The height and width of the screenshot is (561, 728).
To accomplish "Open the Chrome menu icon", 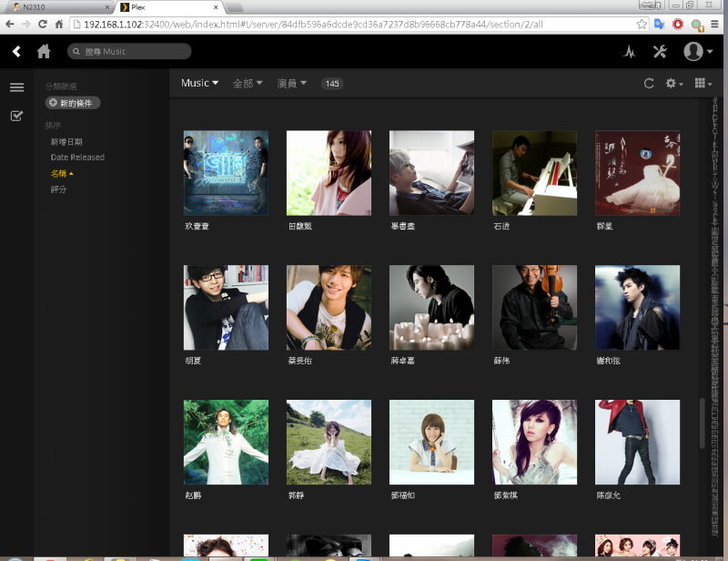I will [x=715, y=23].
